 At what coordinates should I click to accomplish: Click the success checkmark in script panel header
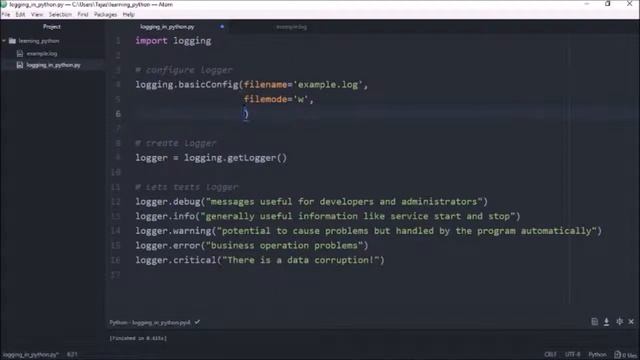pyautogui.click(x=198, y=322)
